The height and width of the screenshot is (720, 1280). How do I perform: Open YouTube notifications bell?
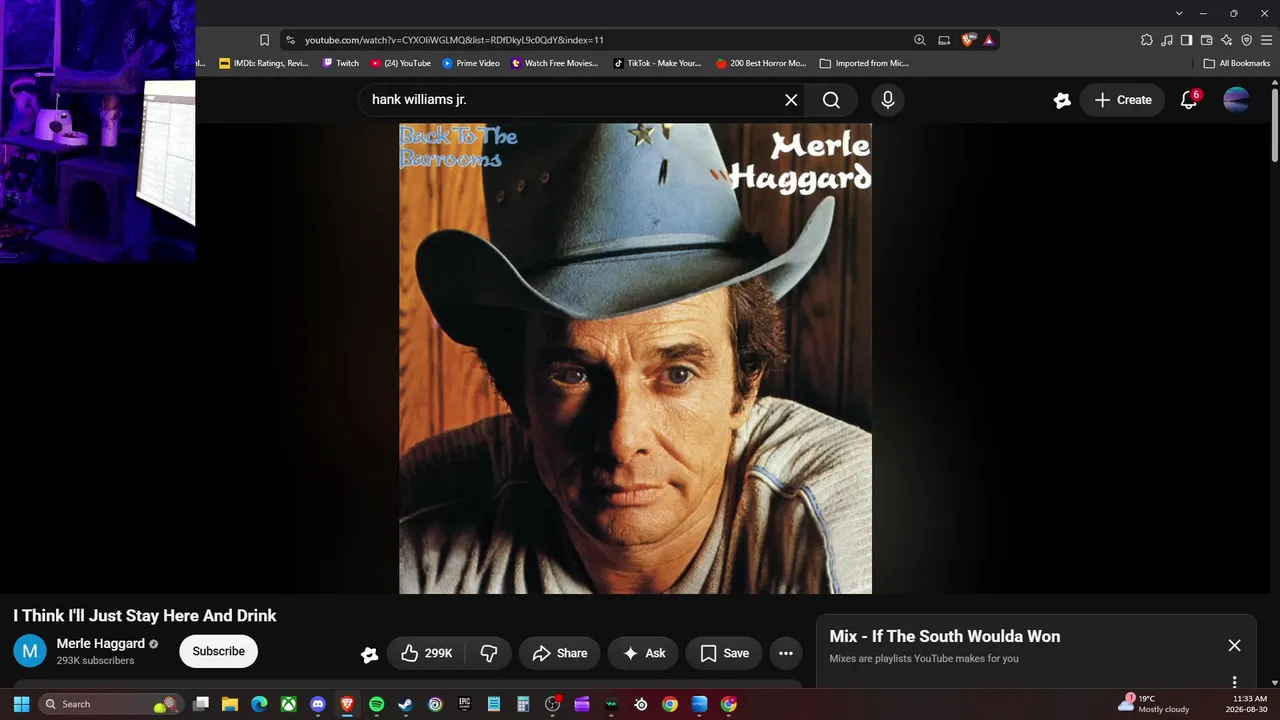point(1189,100)
